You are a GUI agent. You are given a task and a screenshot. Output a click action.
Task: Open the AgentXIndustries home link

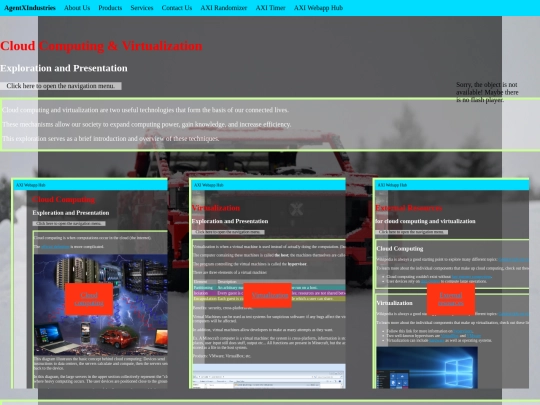pos(30,8)
